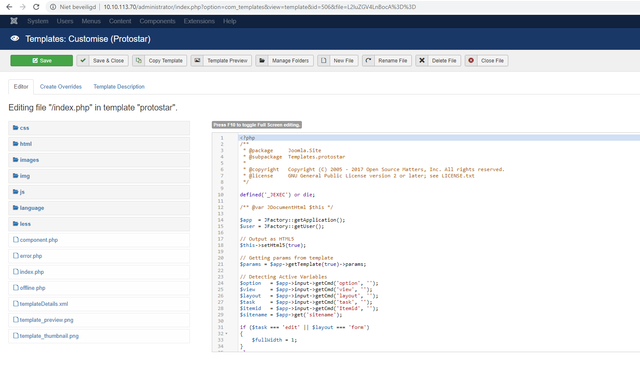Click the site info icon by 'Niet beveiligd'

[53, 7]
